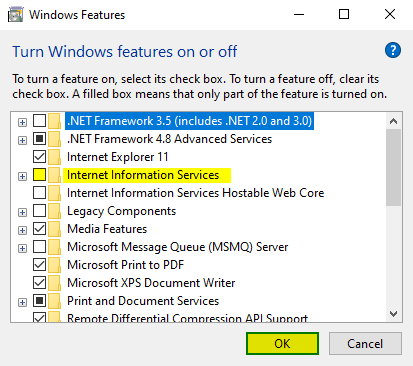Click the features list vertical scrollbar thumb

tap(393, 168)
